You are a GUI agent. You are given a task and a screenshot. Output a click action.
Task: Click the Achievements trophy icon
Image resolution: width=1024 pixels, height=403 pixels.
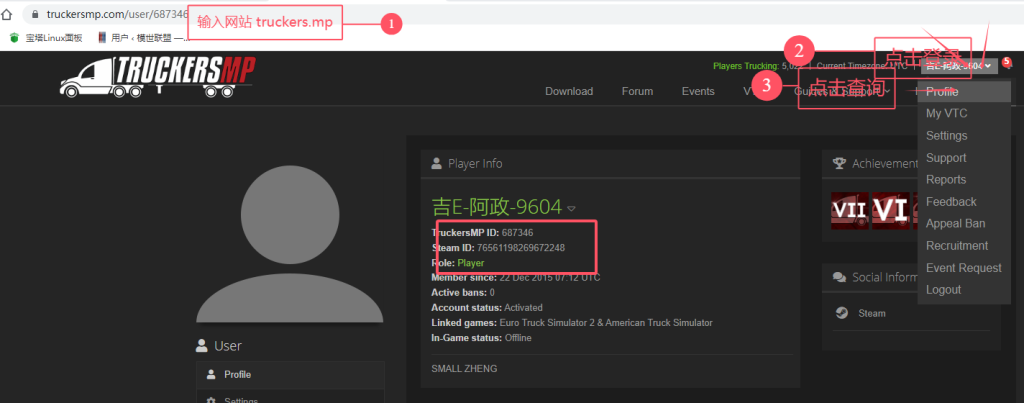pyautogui.click(x=840, y=163)
